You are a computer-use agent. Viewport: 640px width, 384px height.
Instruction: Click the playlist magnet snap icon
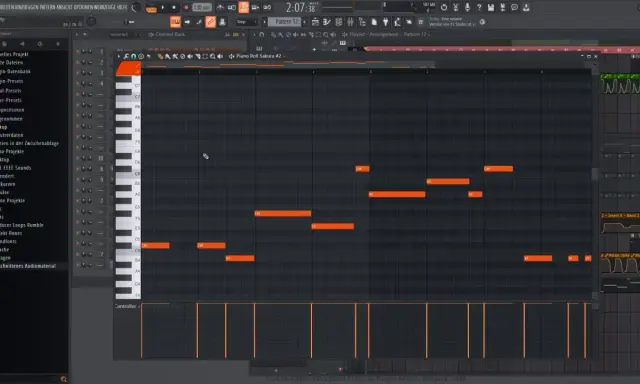click(x=262, y=35)
